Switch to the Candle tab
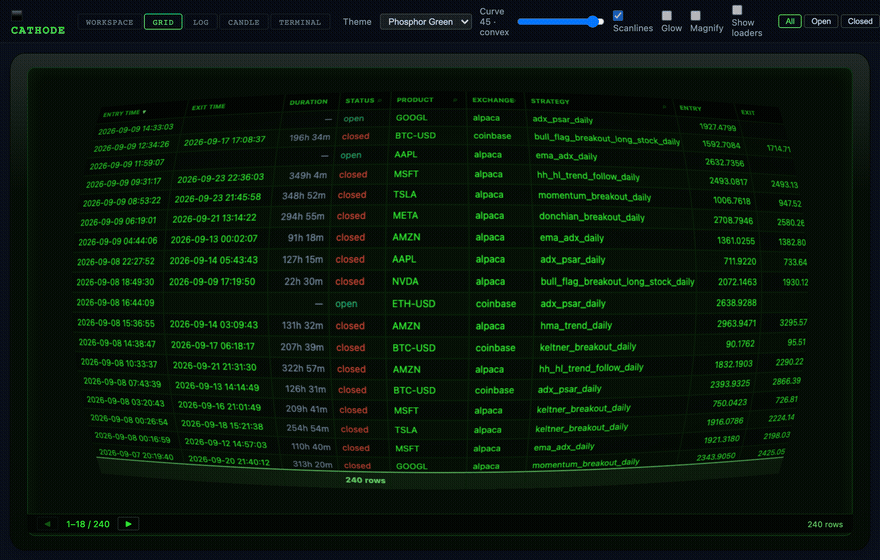Viewport: 880px width, 560px height. (x=244, y=22)
